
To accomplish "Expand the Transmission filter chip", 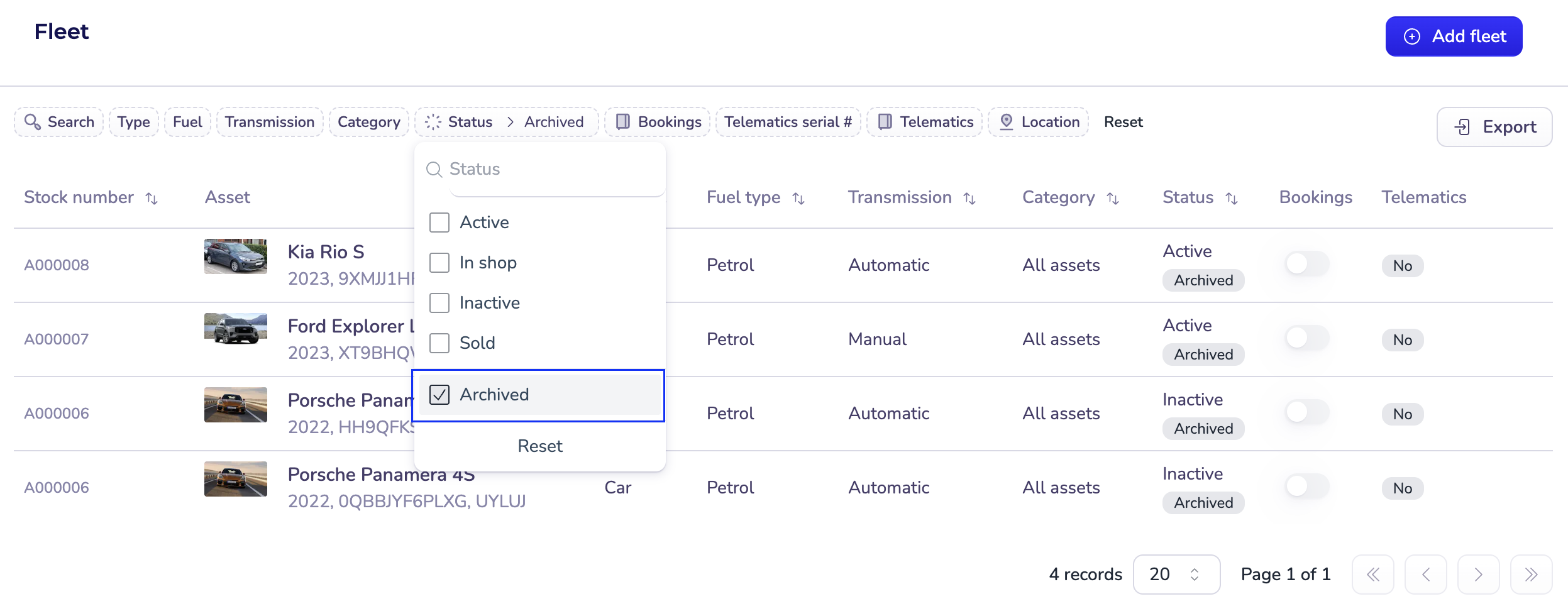I will point(270,122).
